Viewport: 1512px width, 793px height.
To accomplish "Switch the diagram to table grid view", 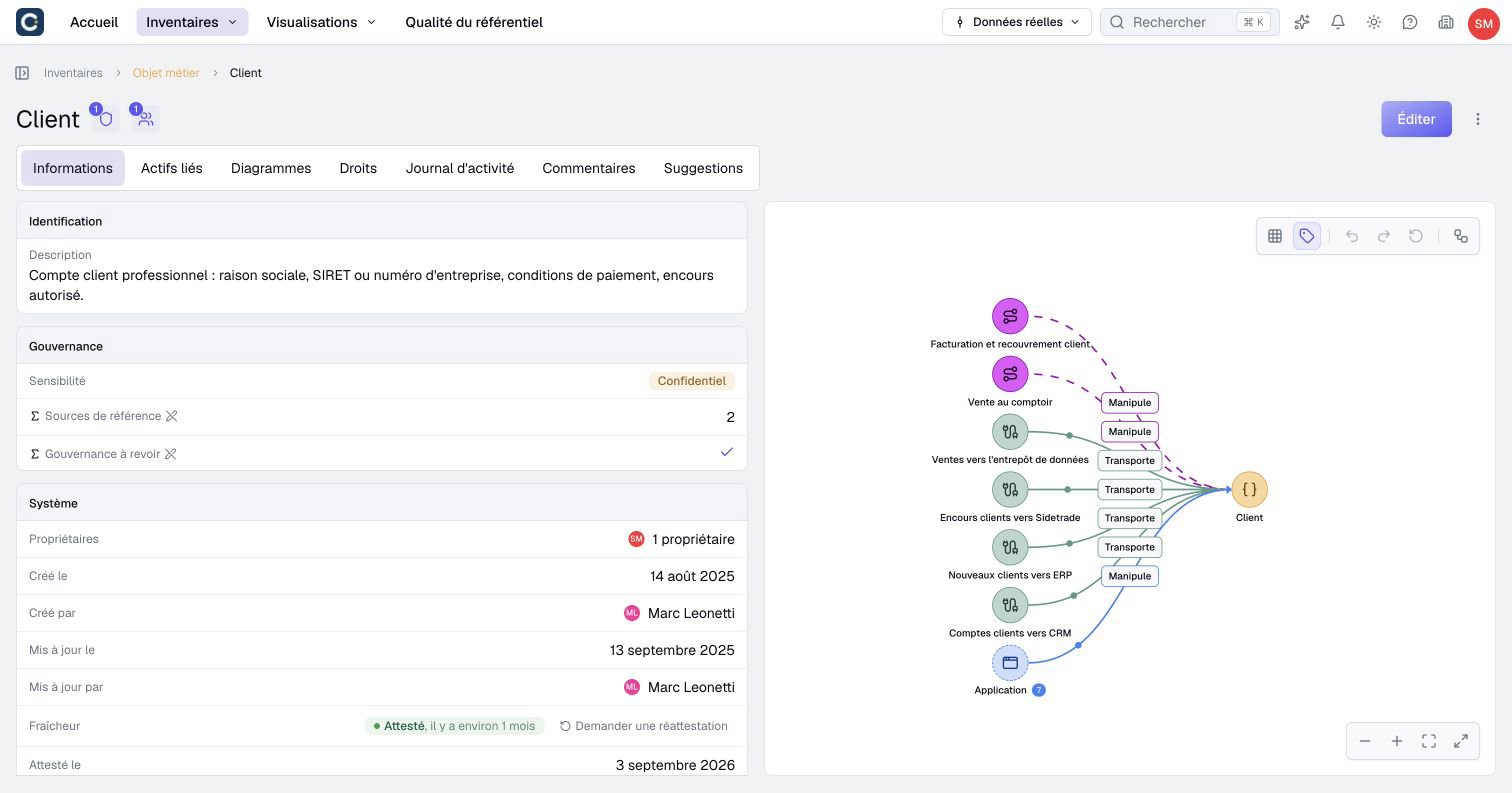I will (1275, 236).
